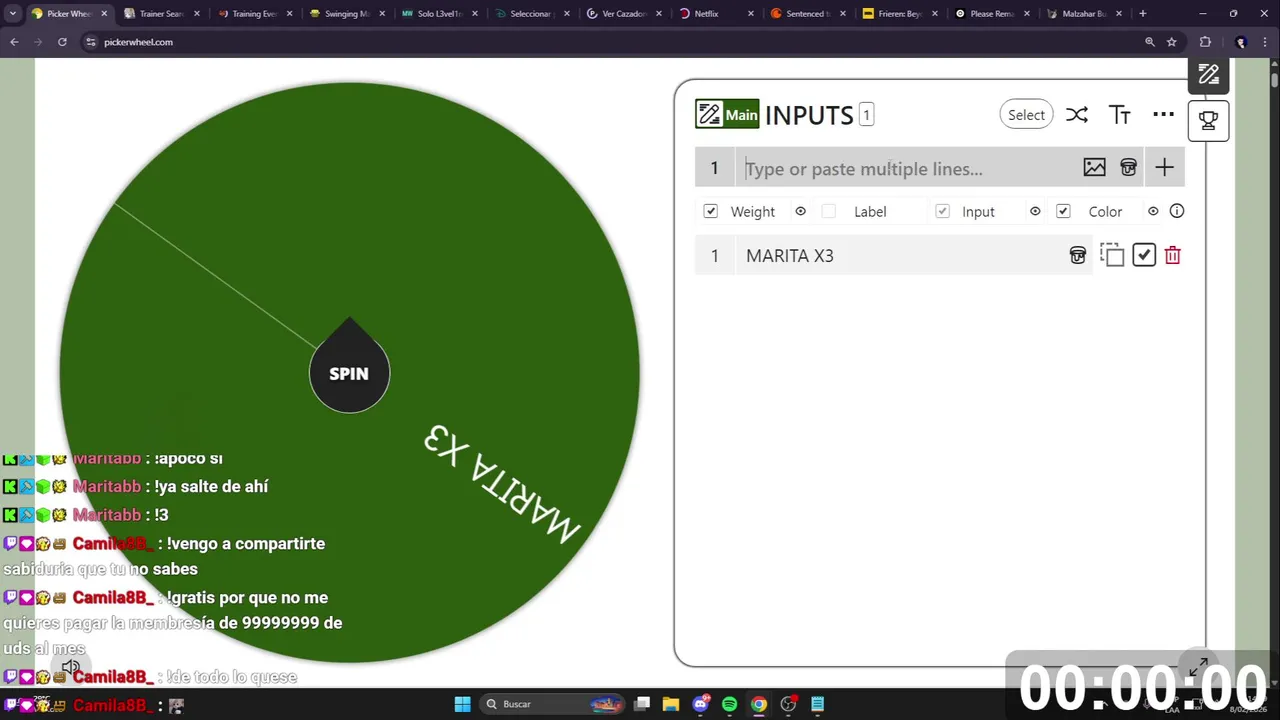
Task: Toggle the Weight visibility eye icon
Action: 800,211
